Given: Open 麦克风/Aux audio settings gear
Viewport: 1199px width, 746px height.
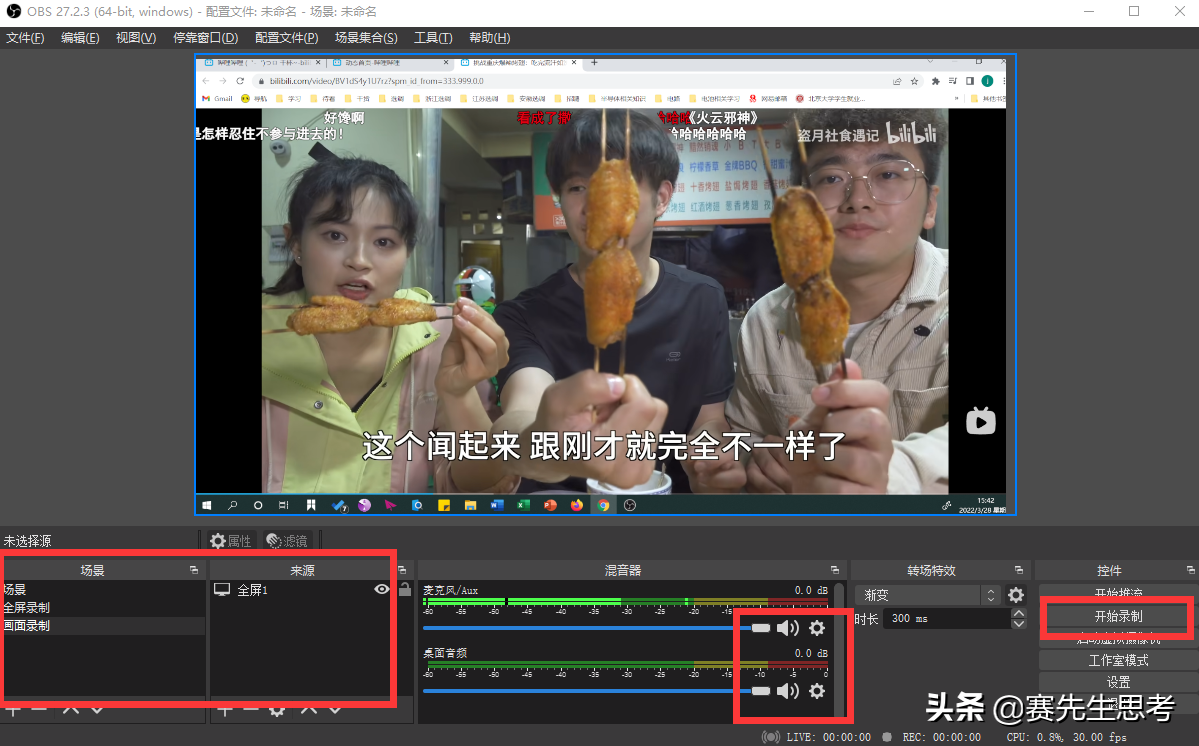Looking at the screenshot, I should click(817, 628).
